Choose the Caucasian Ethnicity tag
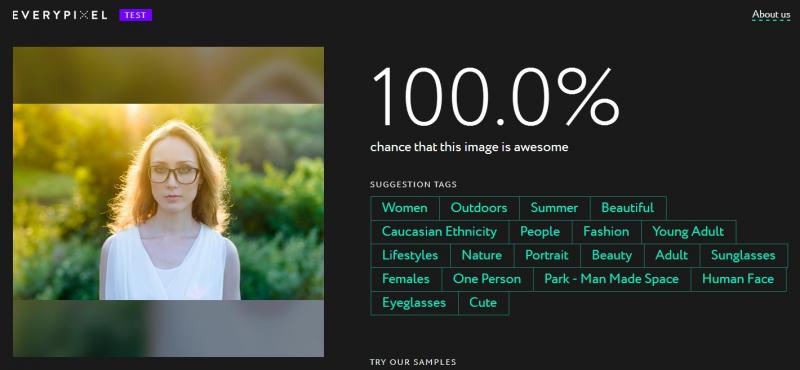The image size is (800, 370). [439, 232]
